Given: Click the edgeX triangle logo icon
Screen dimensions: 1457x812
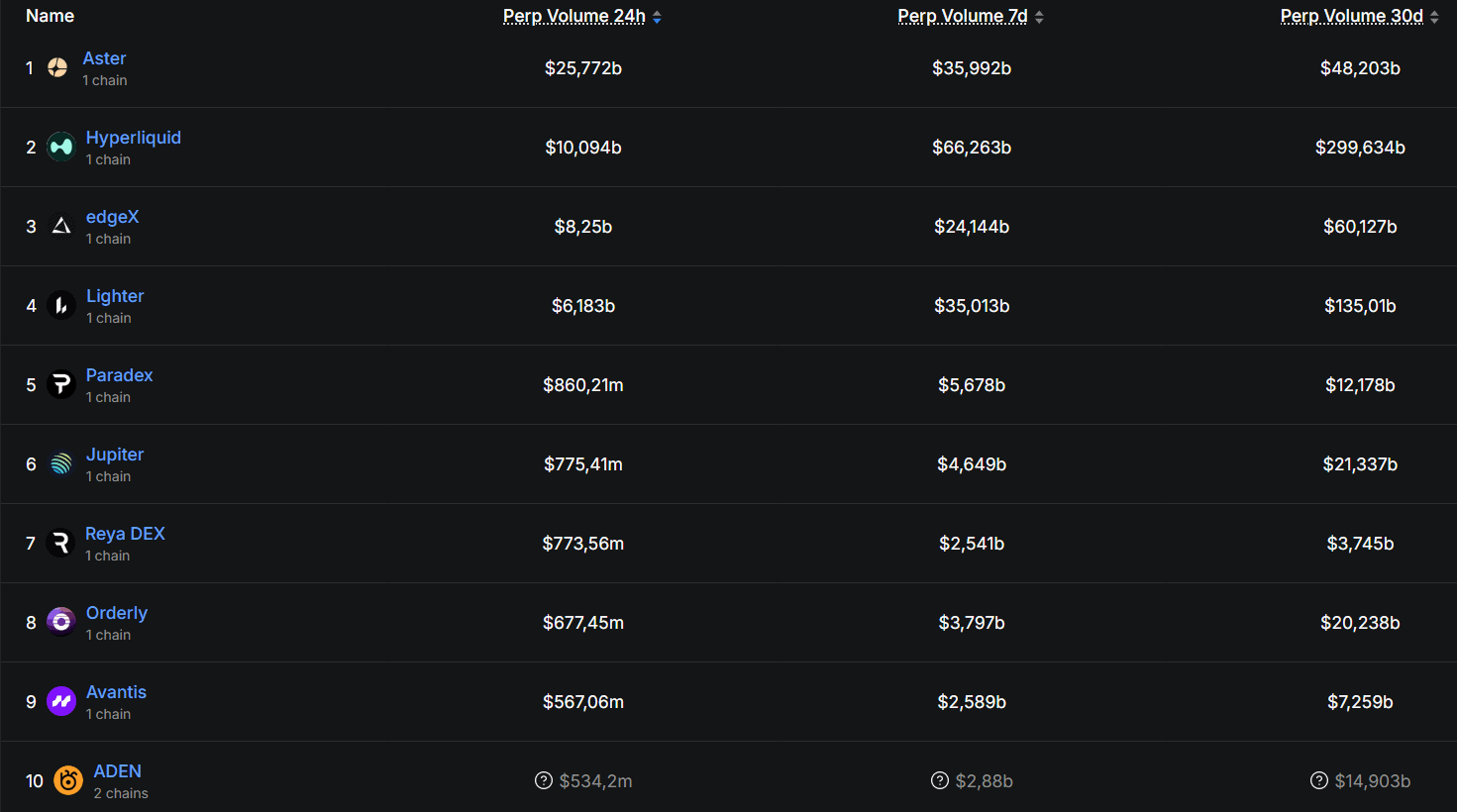Looking at the screenshot, I should (x=61, y=226).
